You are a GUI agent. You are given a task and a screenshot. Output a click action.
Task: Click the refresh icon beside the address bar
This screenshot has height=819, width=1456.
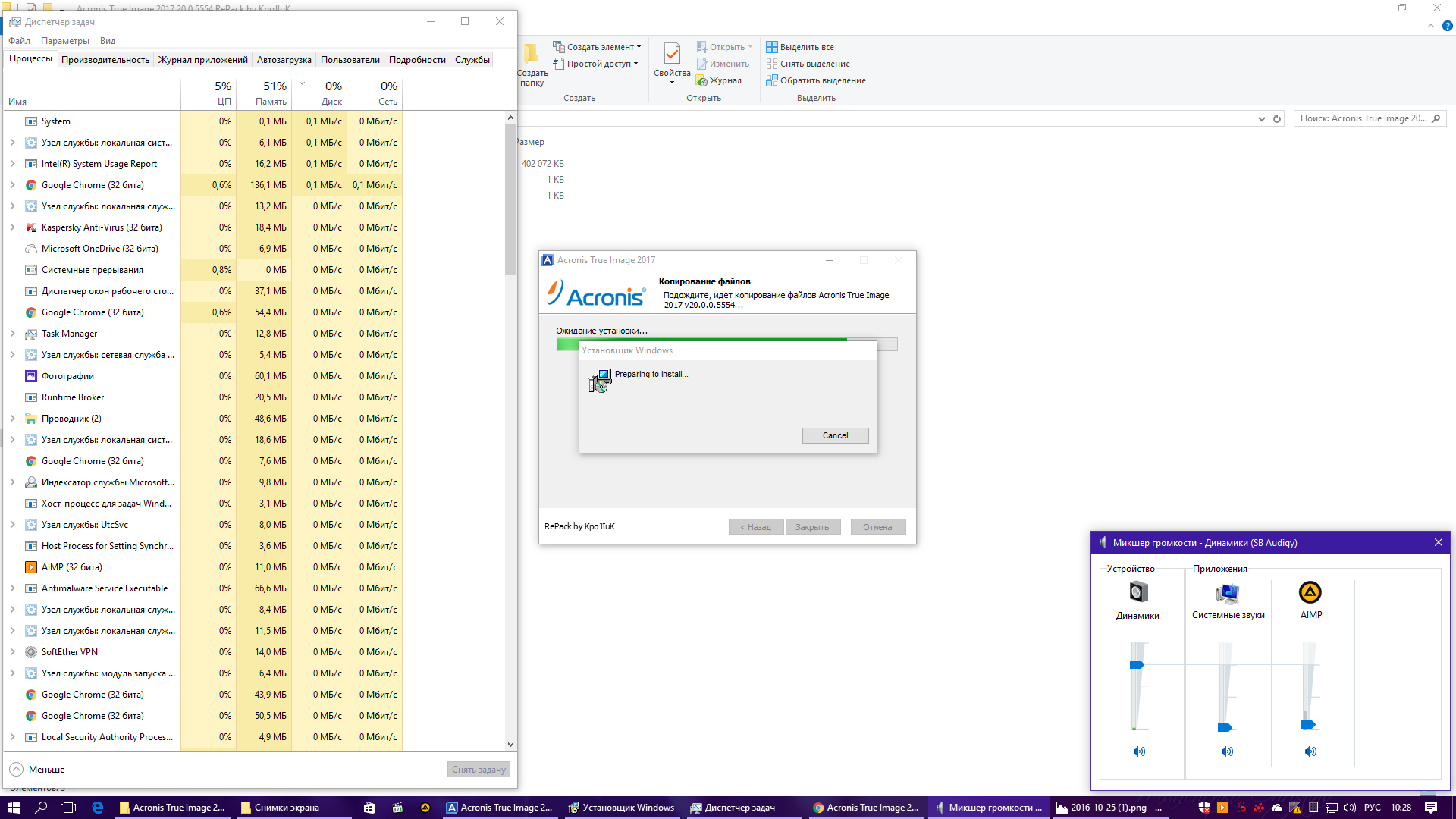pos(1277,118)
